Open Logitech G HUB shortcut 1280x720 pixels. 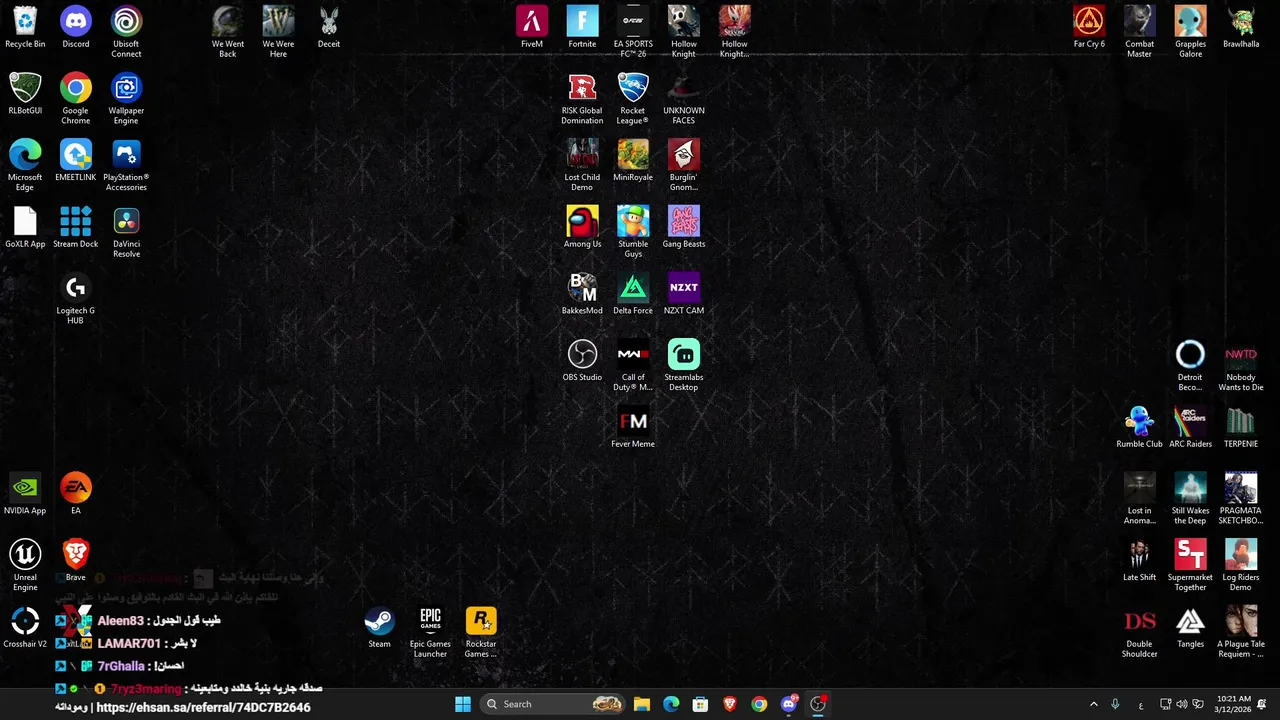(76, 299)
